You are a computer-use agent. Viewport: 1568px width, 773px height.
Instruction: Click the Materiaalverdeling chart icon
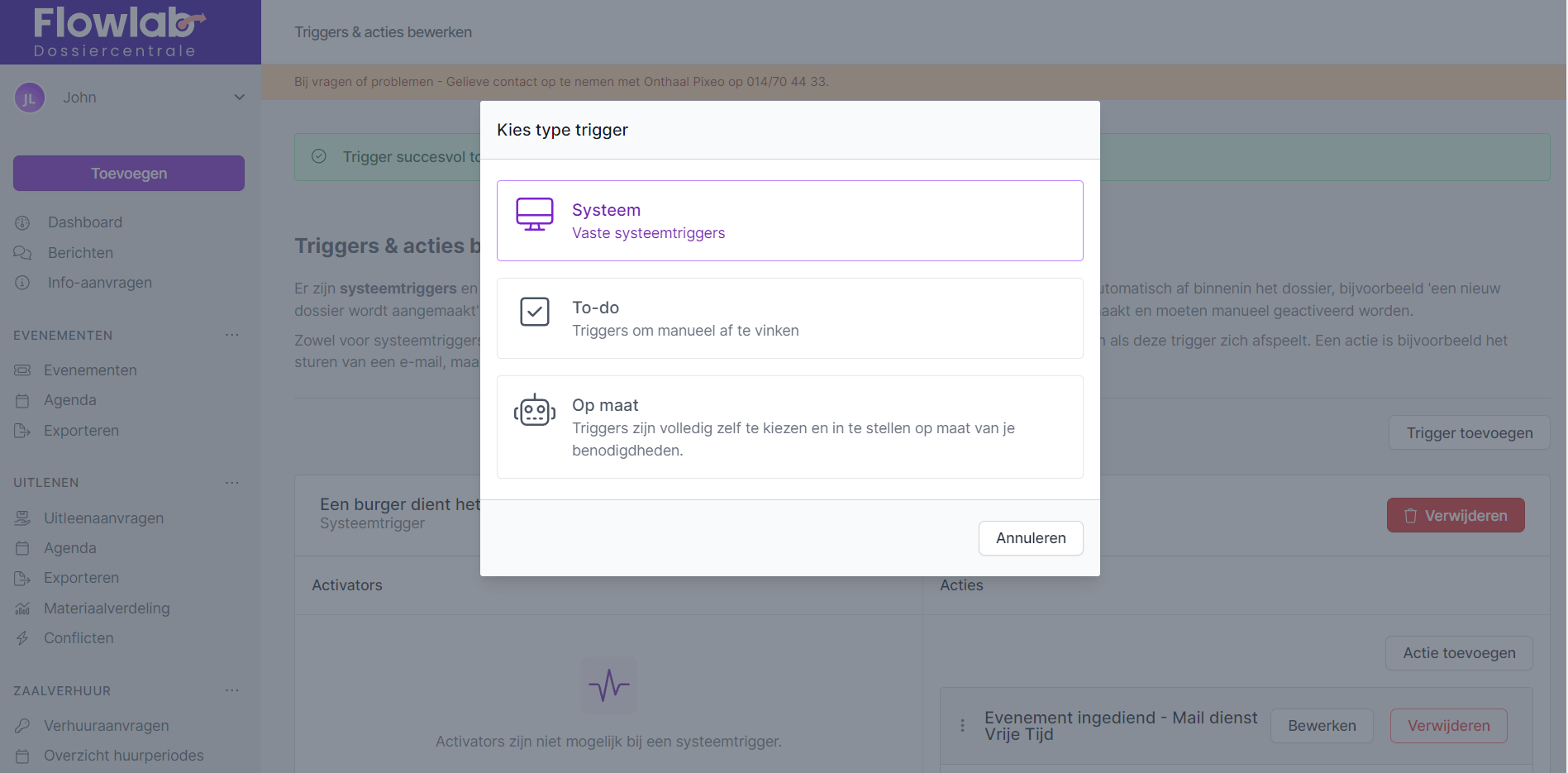pyautogui.click(x=22, y=608)
